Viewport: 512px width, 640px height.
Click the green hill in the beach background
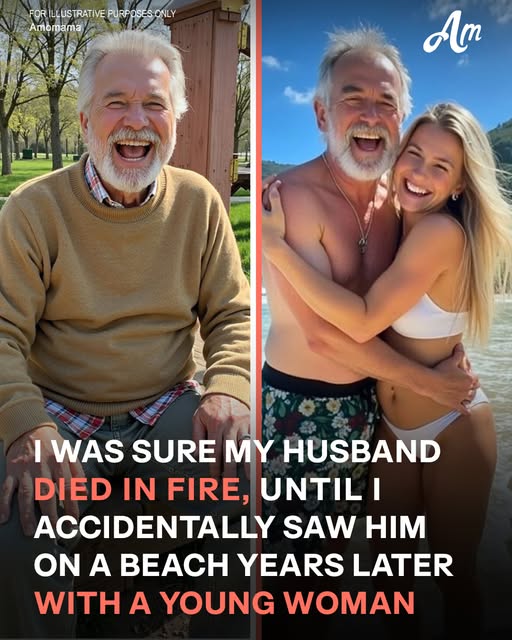click(x=501, y=143)
